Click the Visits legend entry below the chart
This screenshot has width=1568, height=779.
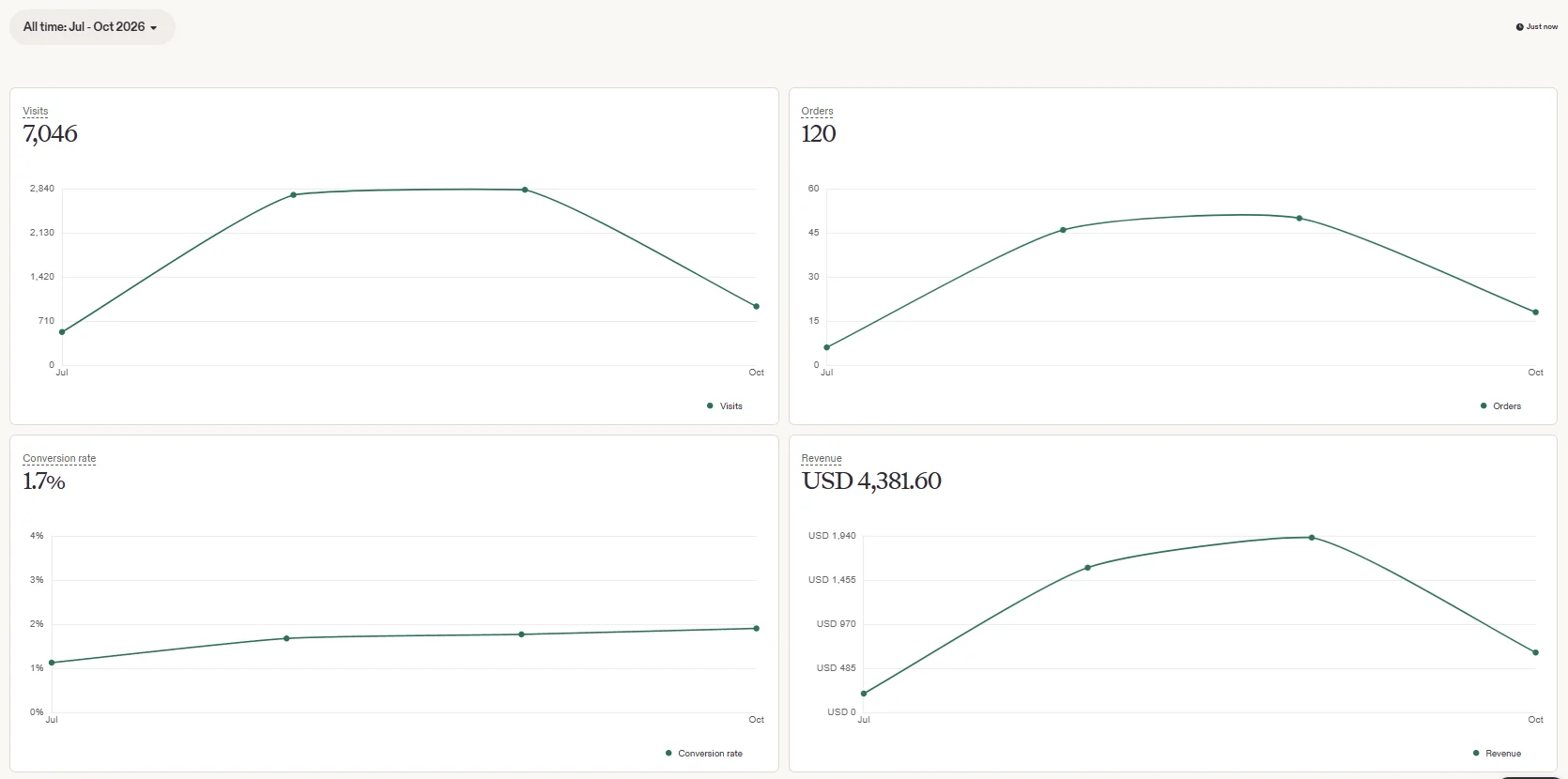(724, 406)
